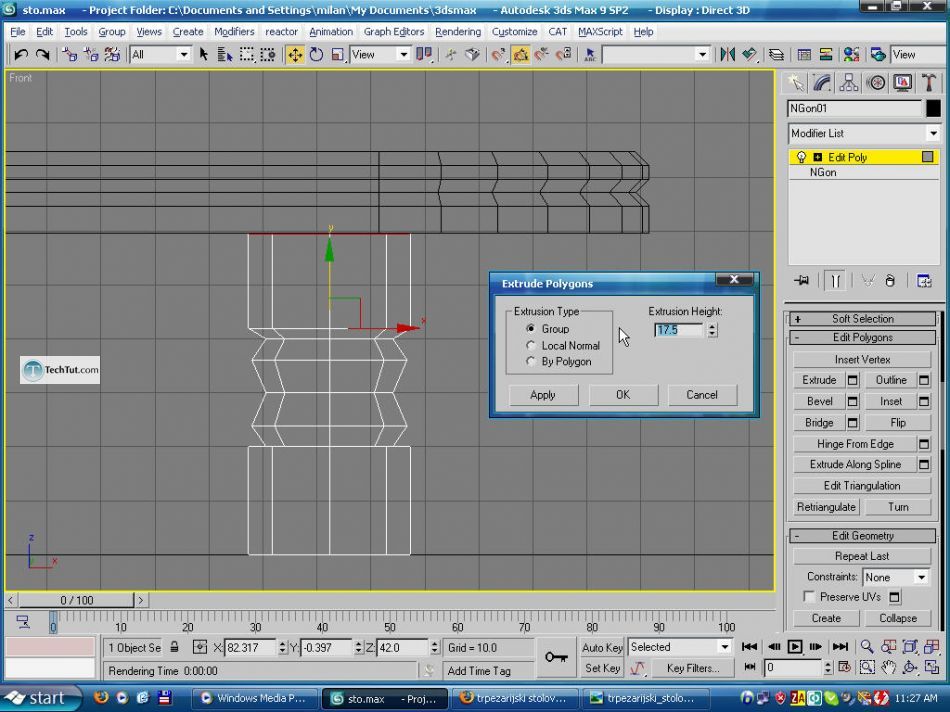The width and height of the screenshot is (950, 712).
Task: Open the MAXScript menu
Action: (x=600, y=32)
